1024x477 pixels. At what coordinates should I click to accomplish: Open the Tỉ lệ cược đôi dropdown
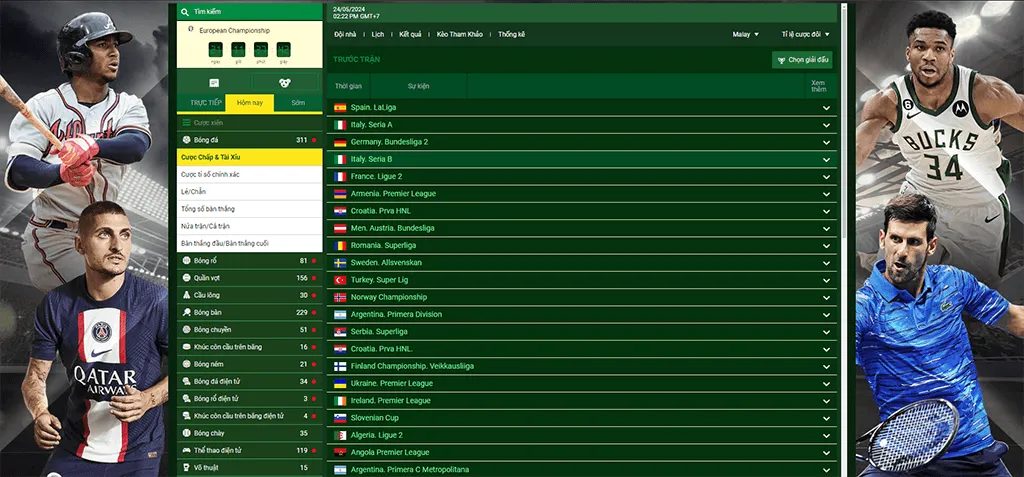(805, 34)
